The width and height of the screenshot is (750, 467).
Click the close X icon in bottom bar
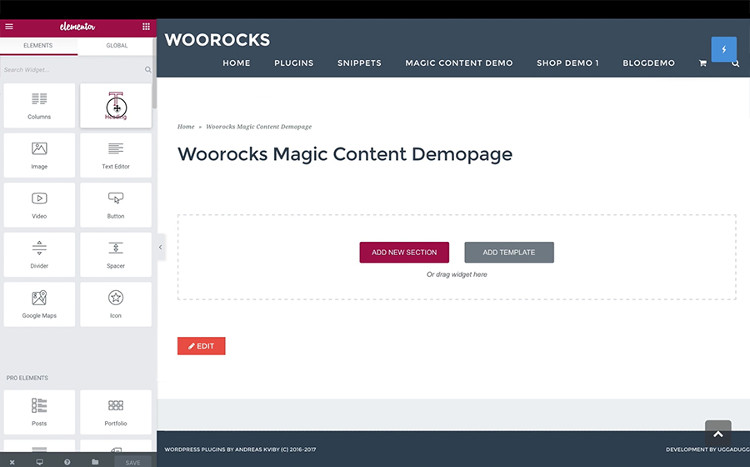[12, 462]
